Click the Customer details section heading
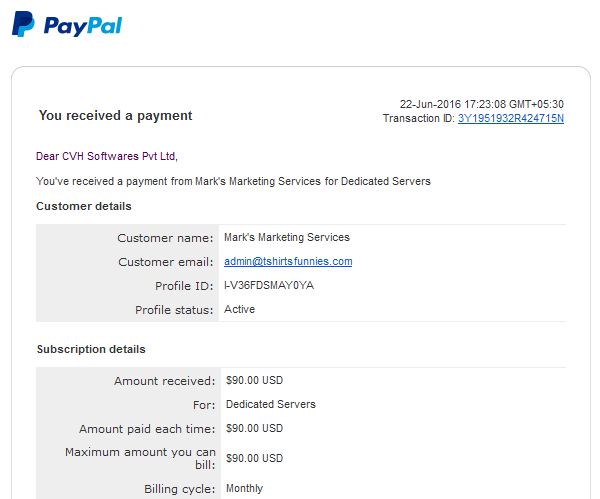Viewport: 600px width, 499px height. point(84,206)
